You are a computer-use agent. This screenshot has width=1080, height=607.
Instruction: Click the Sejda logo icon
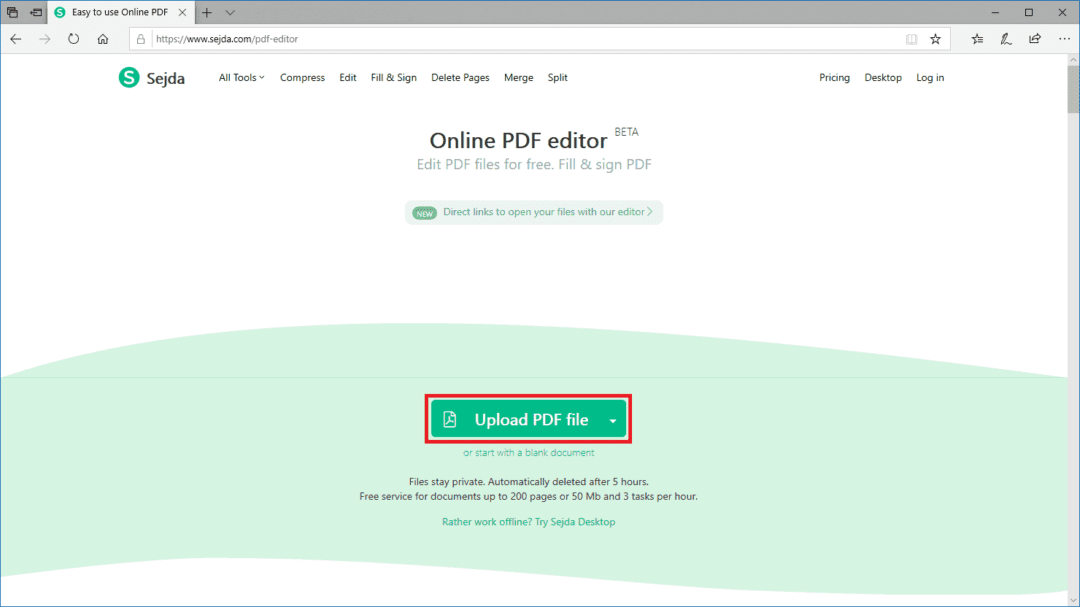click(x=128, y=78)
